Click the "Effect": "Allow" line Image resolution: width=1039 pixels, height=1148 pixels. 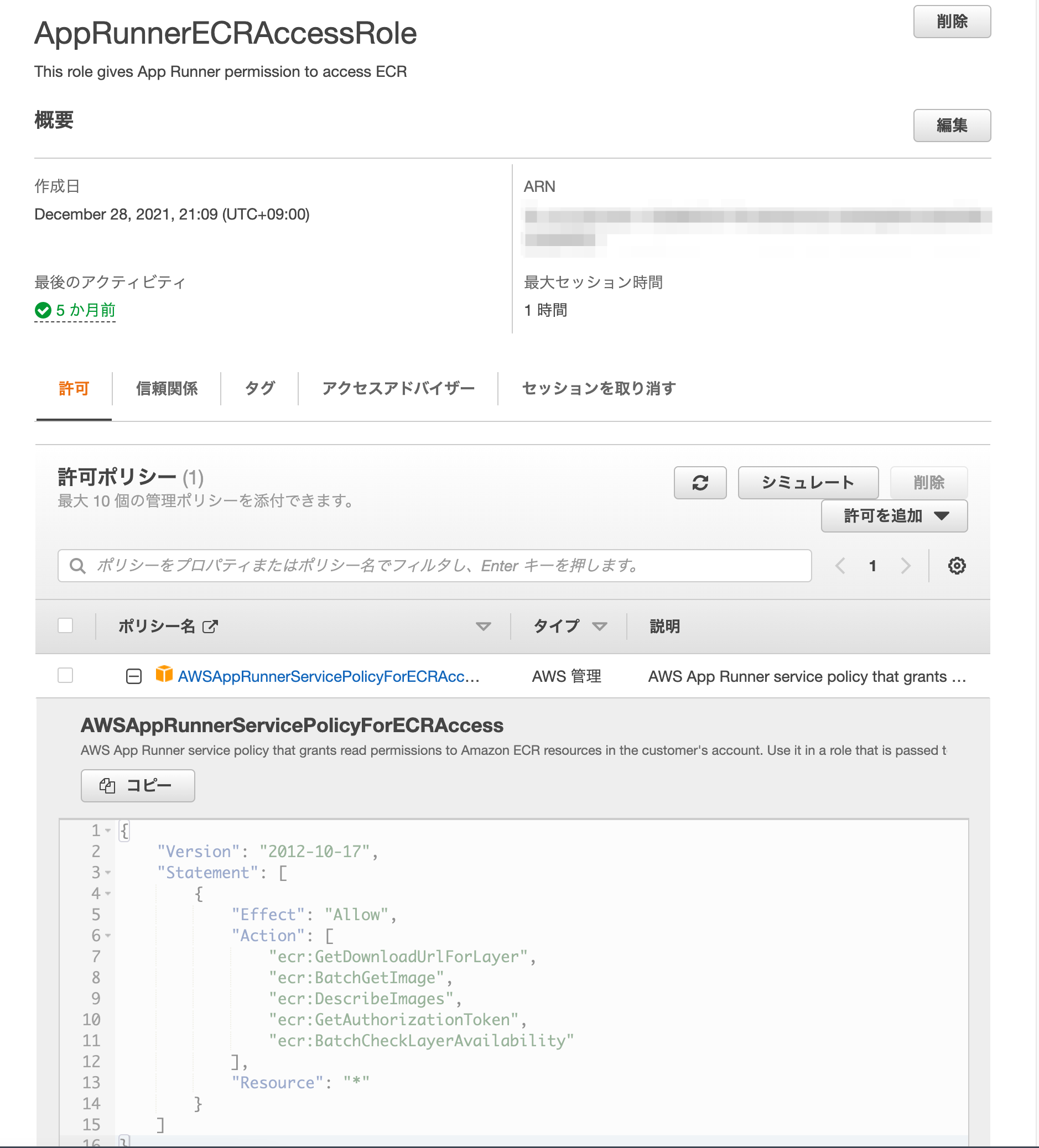[x=314, y=915]
